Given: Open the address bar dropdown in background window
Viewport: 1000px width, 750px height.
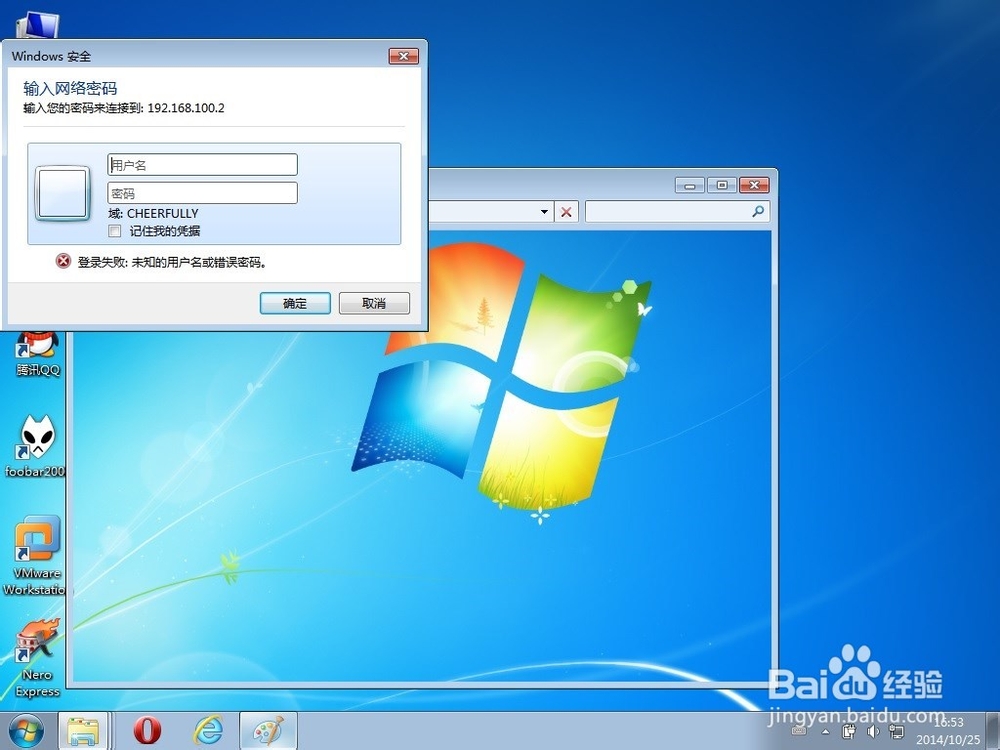Looking at the screenshot, I should (545, 212).
